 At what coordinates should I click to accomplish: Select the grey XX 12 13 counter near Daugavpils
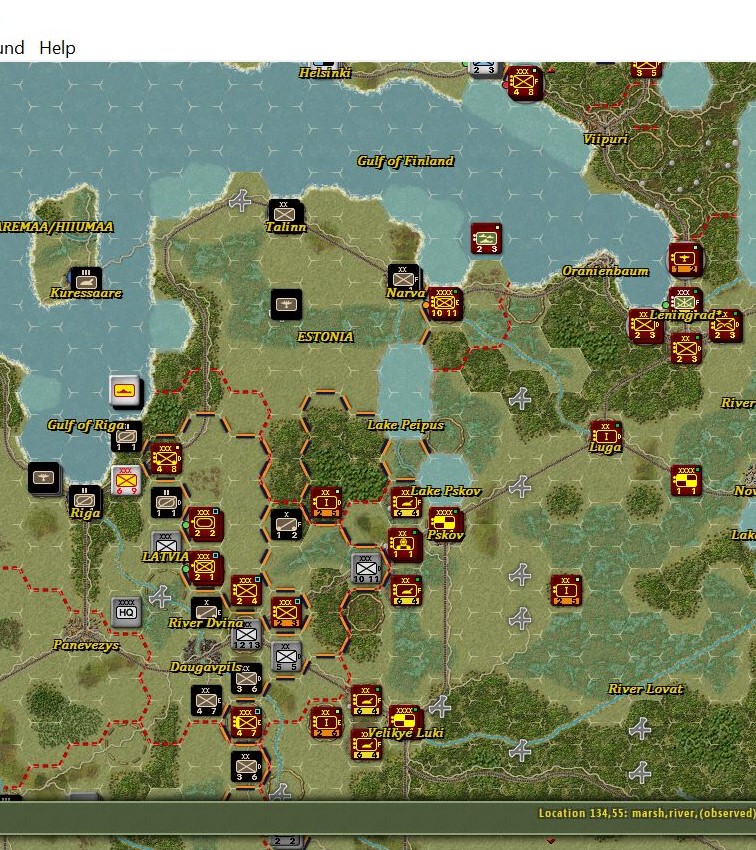(246, 634)
